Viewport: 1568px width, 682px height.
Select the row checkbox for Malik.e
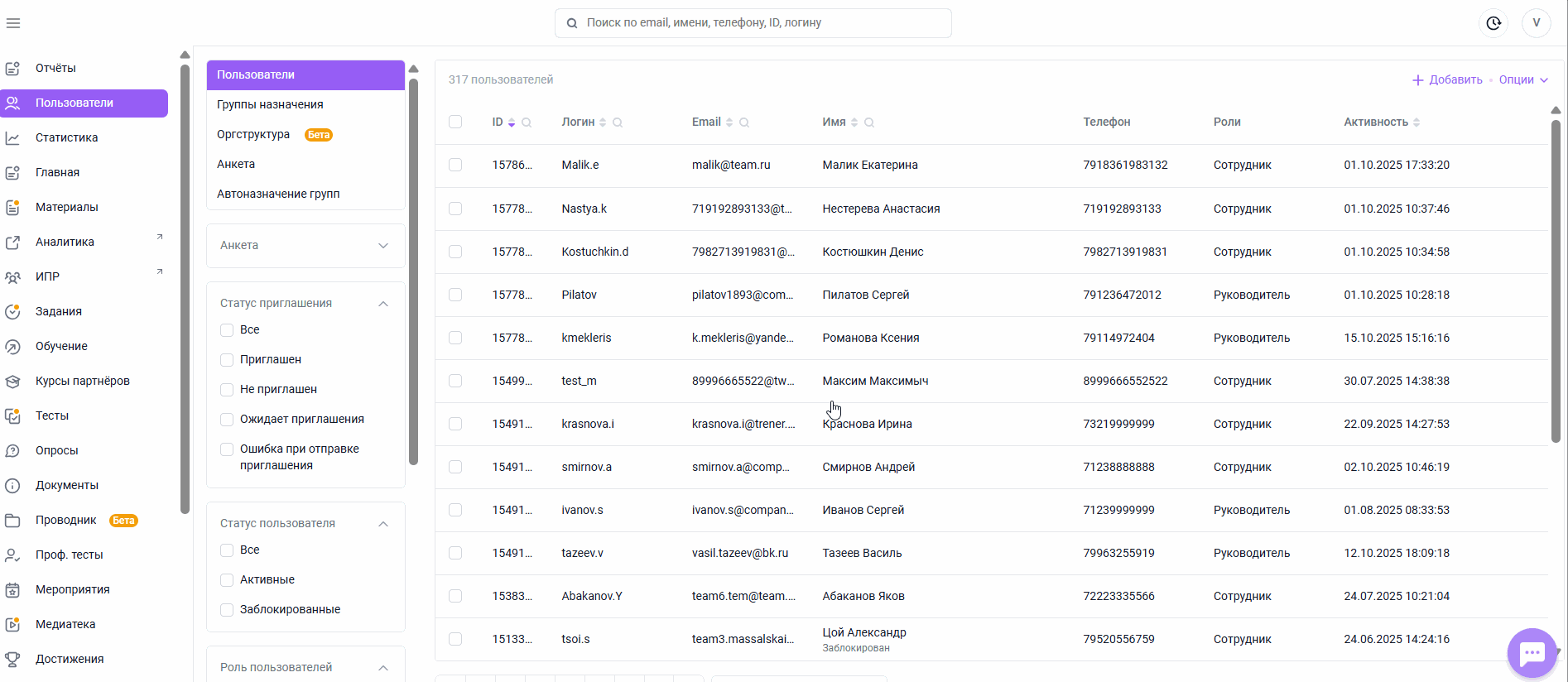455,165
